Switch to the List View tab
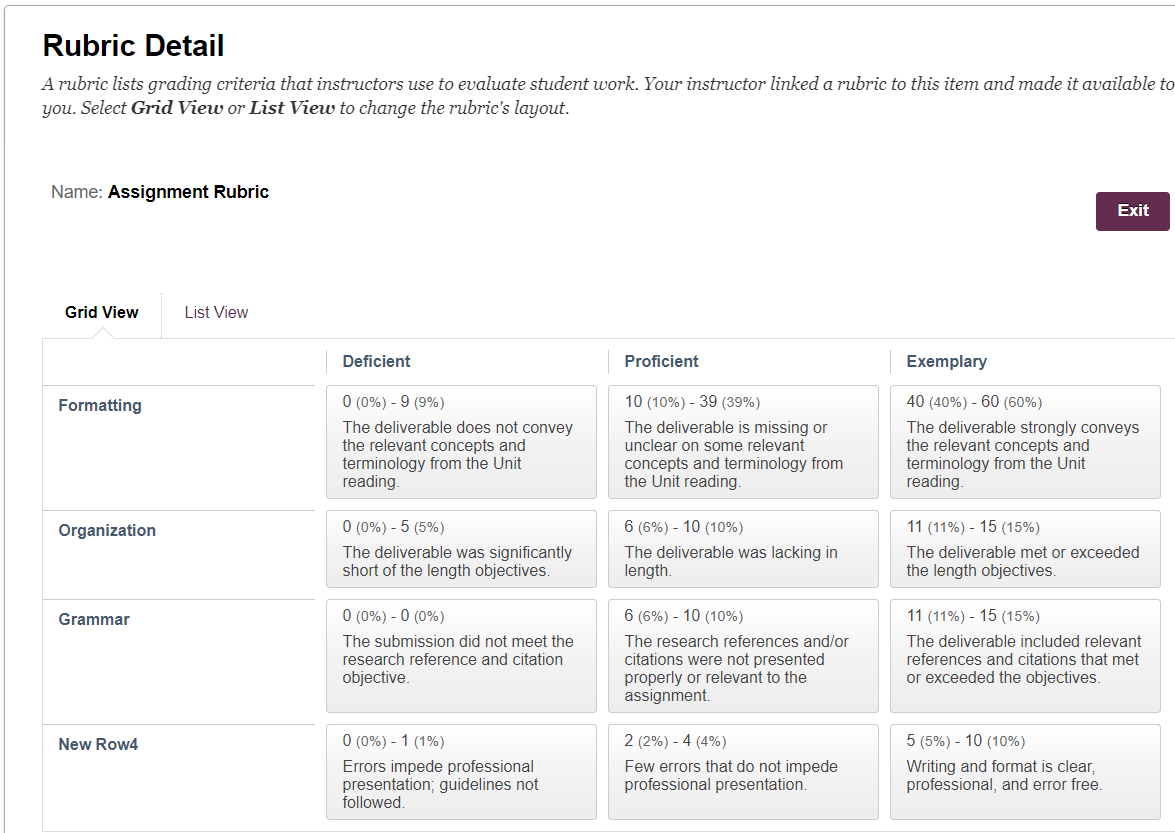 coord(216,313)
